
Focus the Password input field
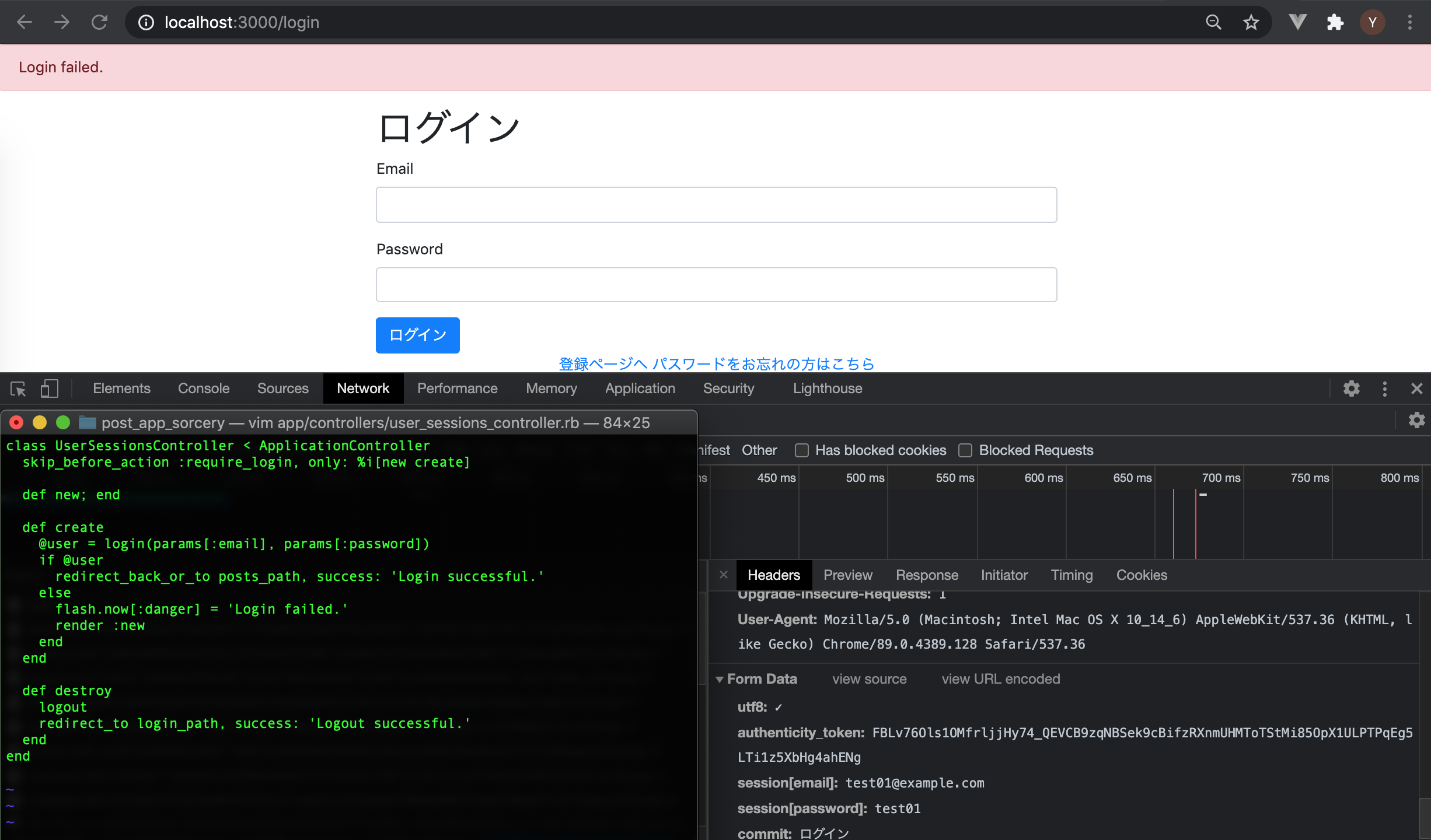coord(717,285)
